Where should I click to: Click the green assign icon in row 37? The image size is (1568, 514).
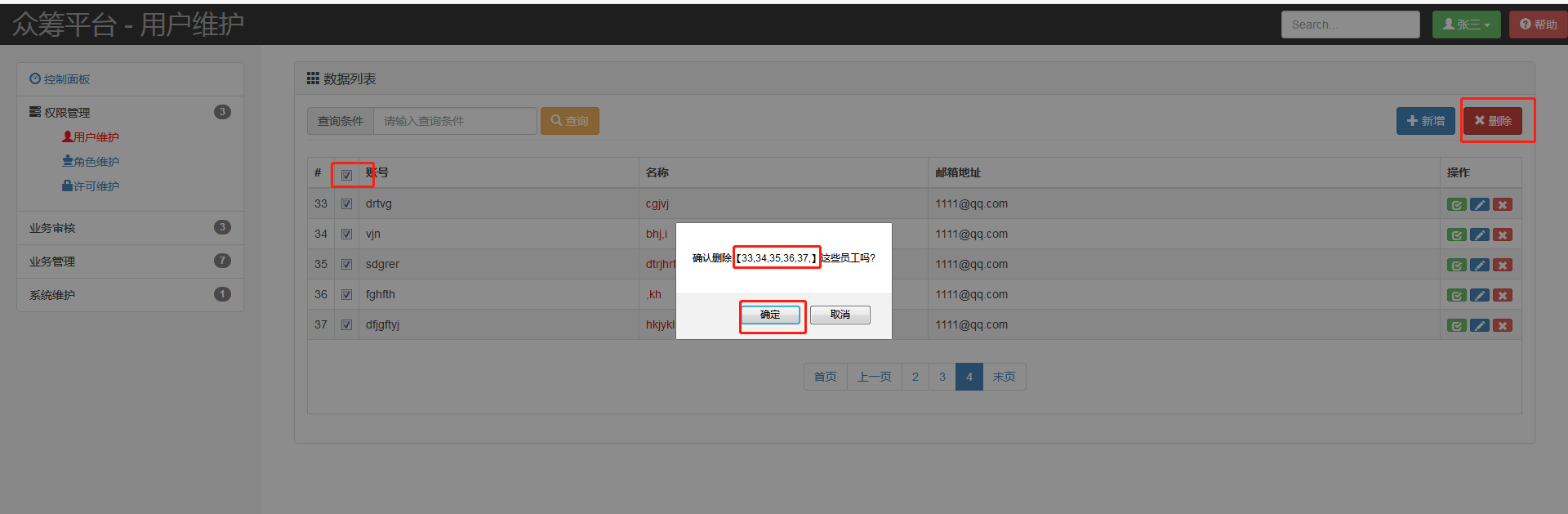tap(1456, 325)
